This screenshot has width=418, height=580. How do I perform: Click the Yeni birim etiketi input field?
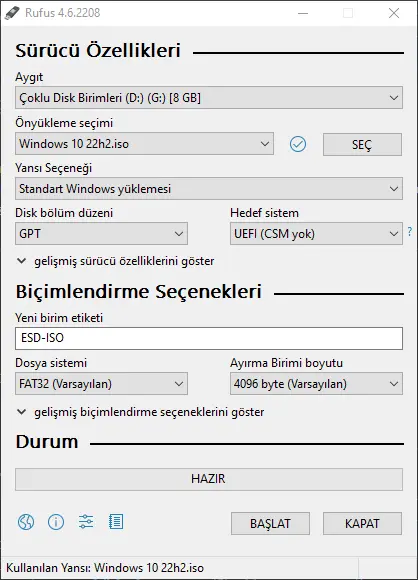209,338
